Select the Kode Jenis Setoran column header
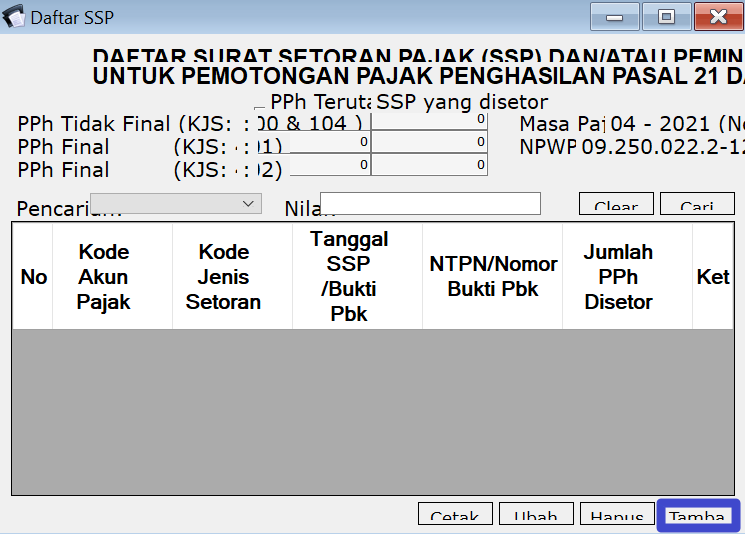The height and width of the screenshot is (534, 745). pyautogui.click(x=223, y=277)
